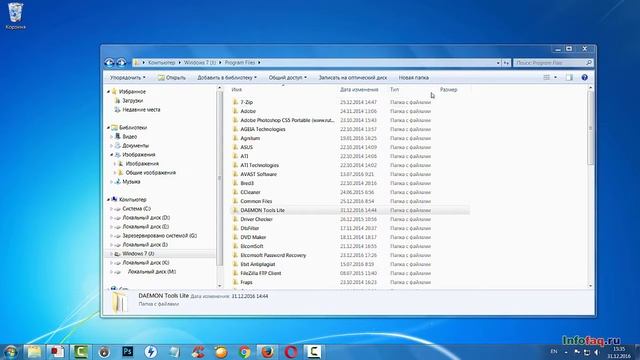Click Записать на оптический диск
The height and width of the screenshot is (360, 640).
point(353,78)
